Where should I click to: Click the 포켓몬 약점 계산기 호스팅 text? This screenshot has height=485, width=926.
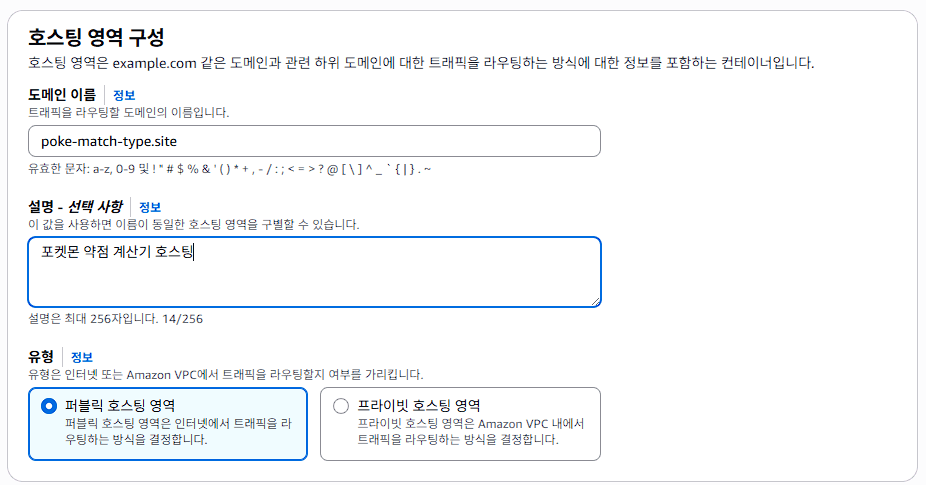coord(117,252)
